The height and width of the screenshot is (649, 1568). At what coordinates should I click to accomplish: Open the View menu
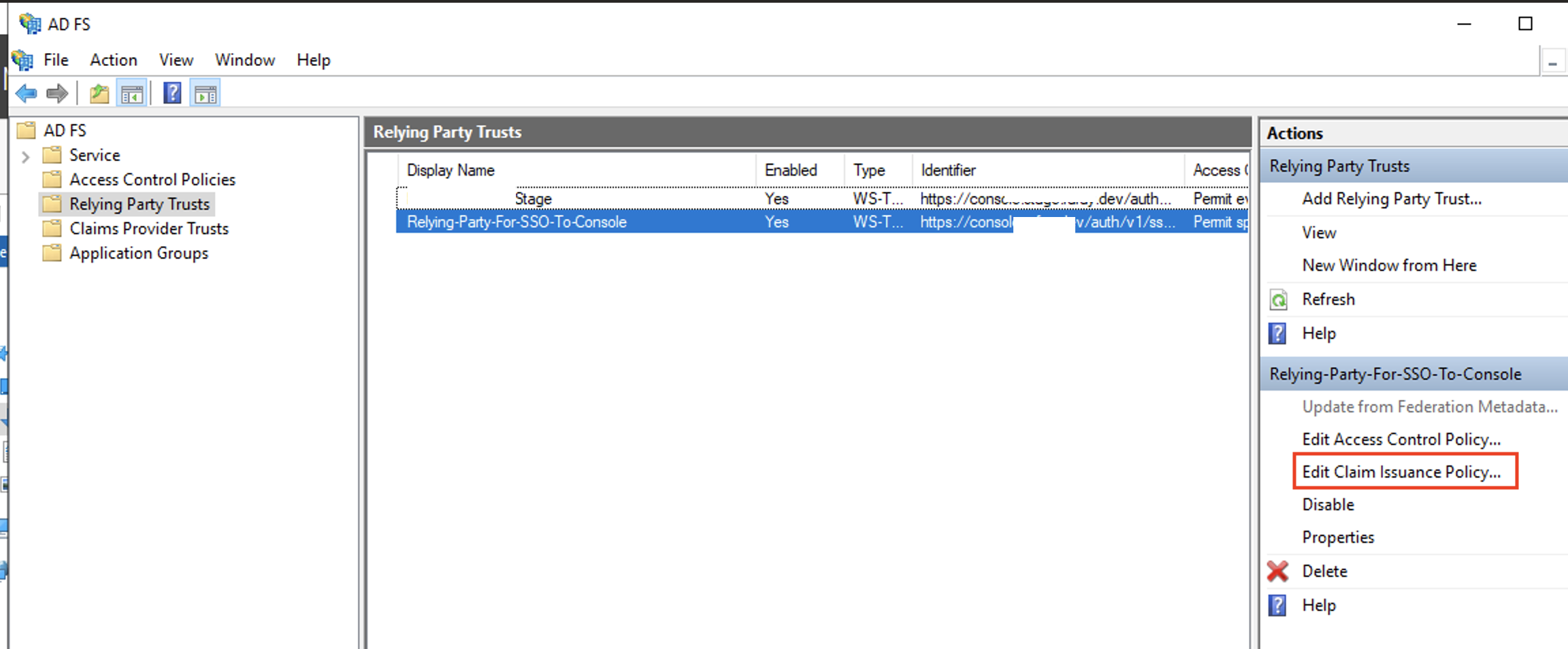[176, 60]
